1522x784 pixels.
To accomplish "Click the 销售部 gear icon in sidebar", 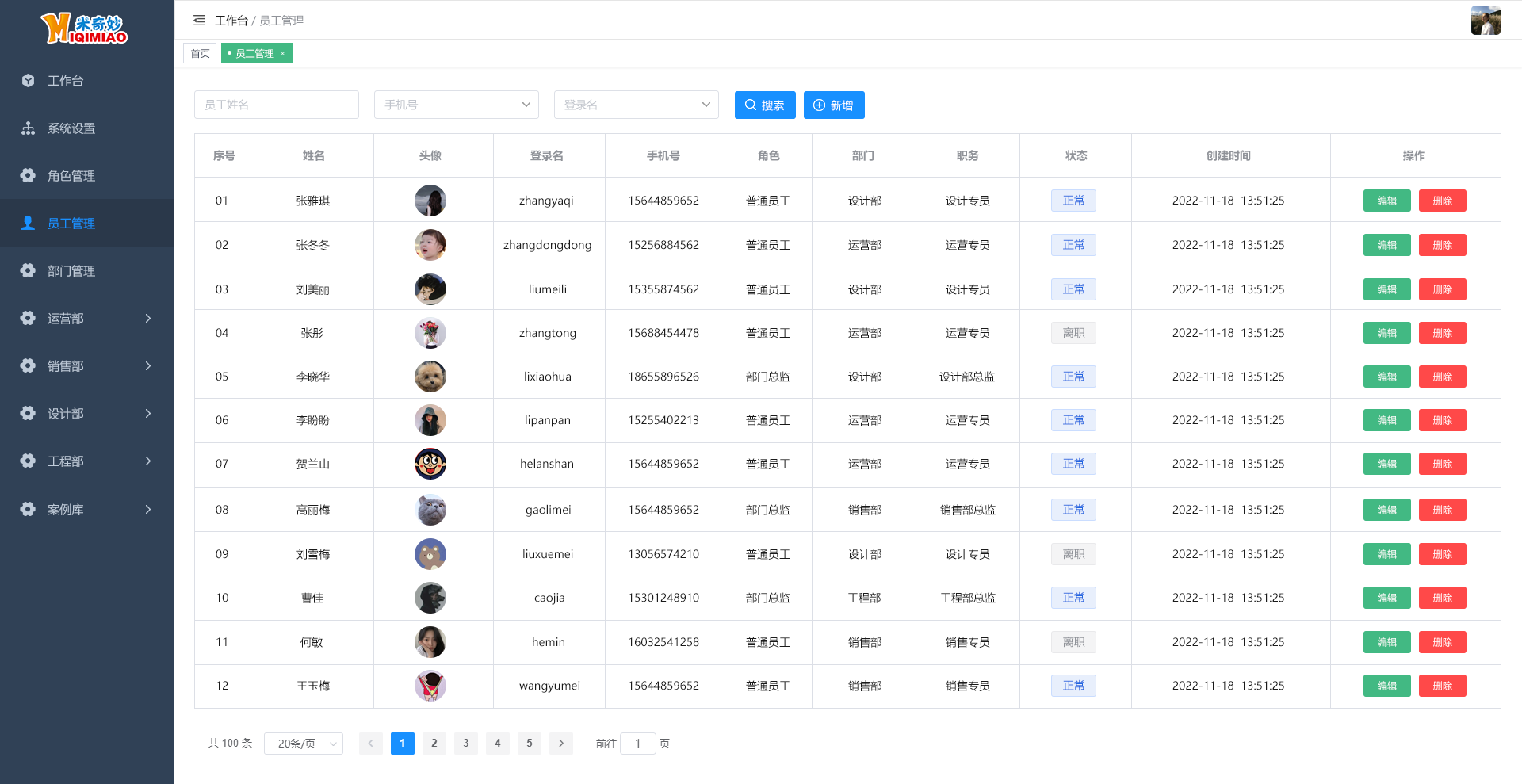I will coord(28,365).
